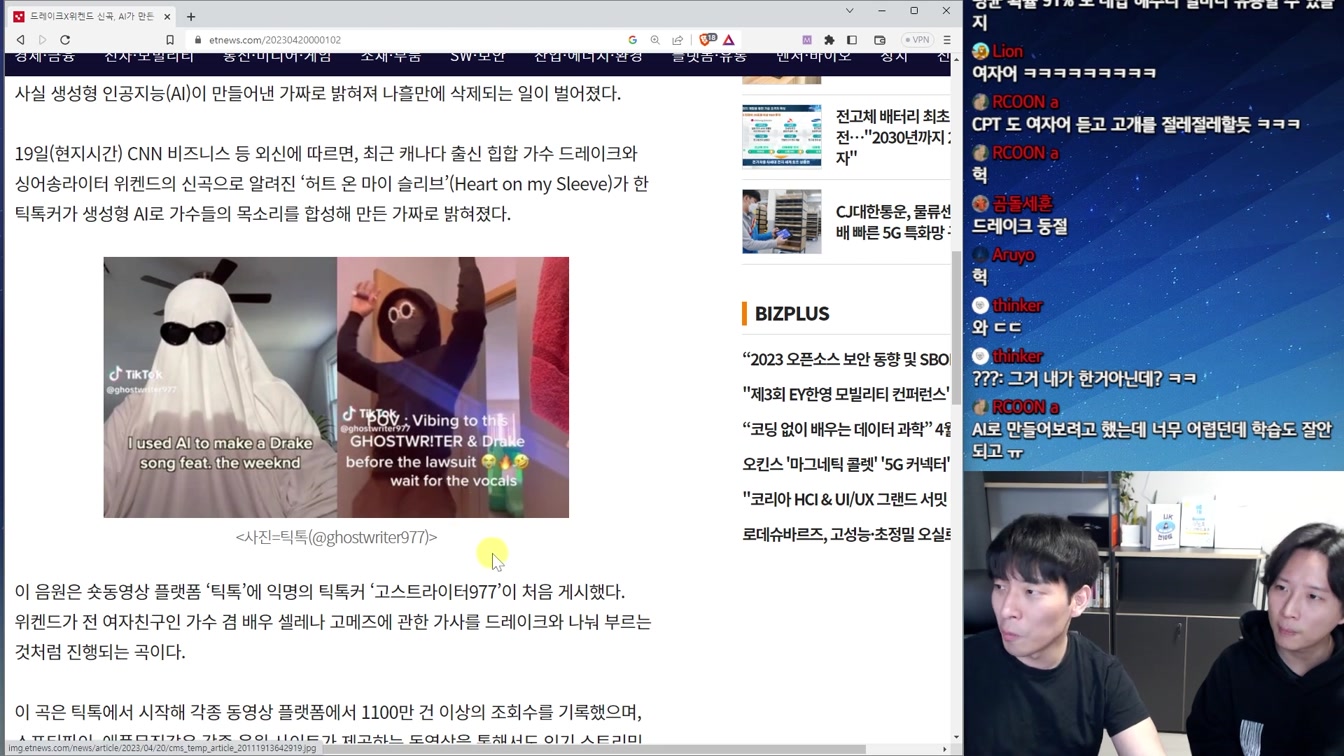
Task: Click chat message 와 ㄷㄷ
Action: click(996, 327)
